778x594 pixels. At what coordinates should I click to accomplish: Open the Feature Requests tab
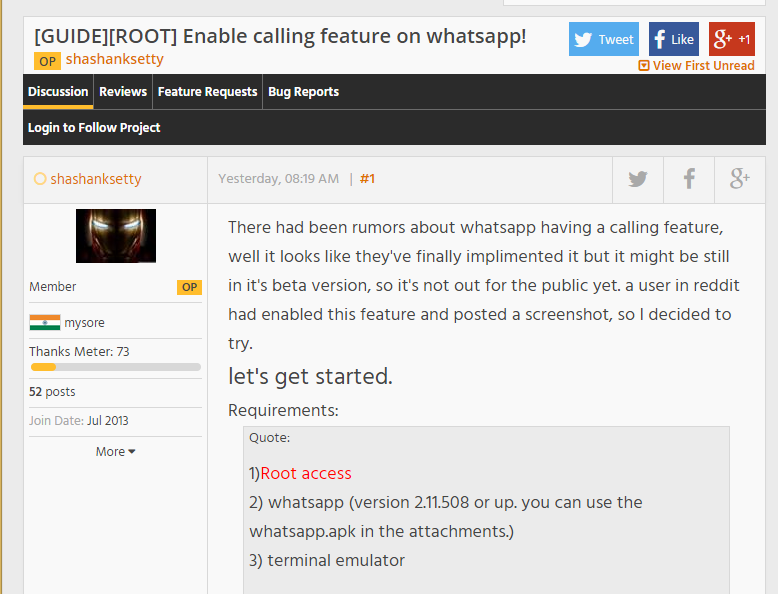click(207, 92)
